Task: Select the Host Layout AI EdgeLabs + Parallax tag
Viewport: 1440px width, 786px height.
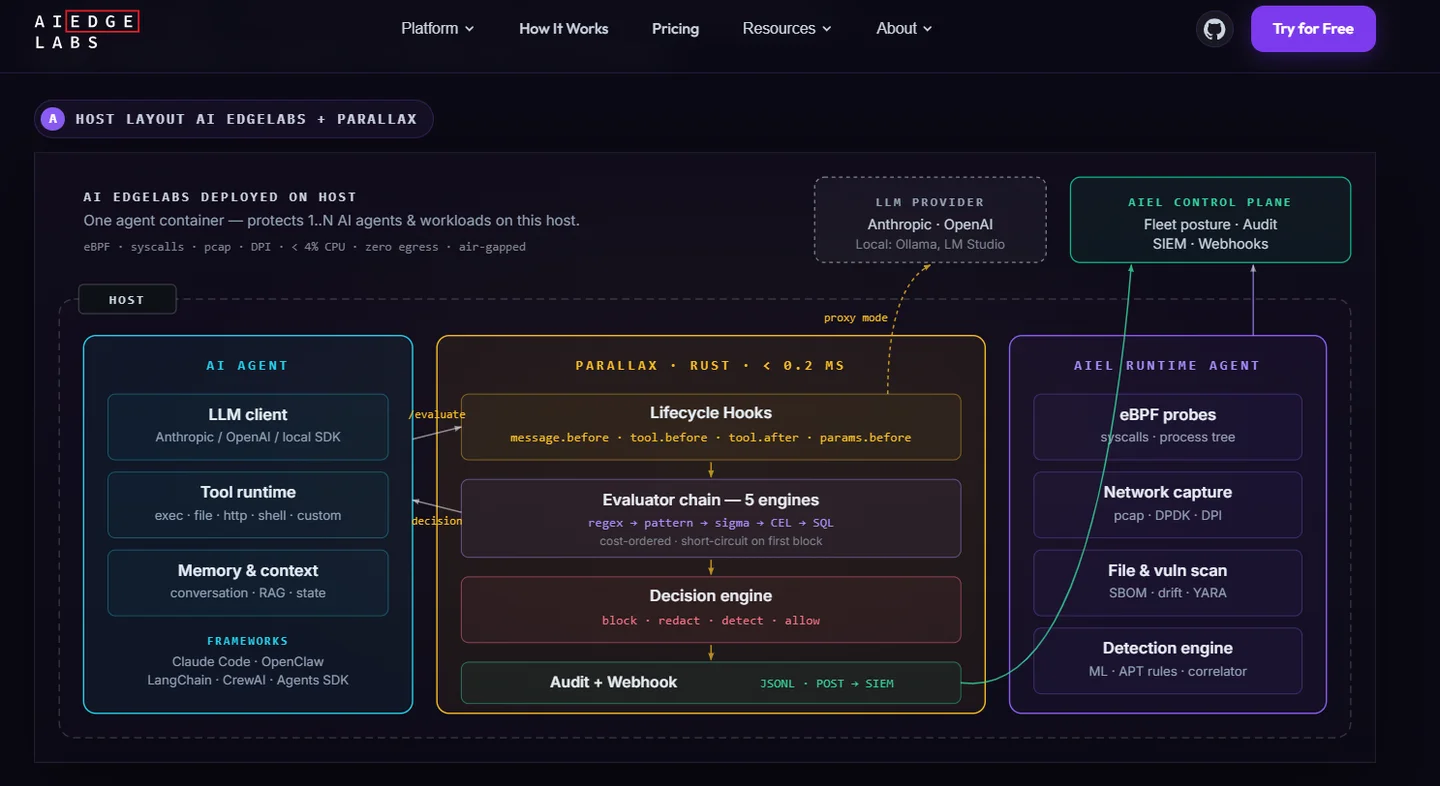Action: tap(234, 119)
